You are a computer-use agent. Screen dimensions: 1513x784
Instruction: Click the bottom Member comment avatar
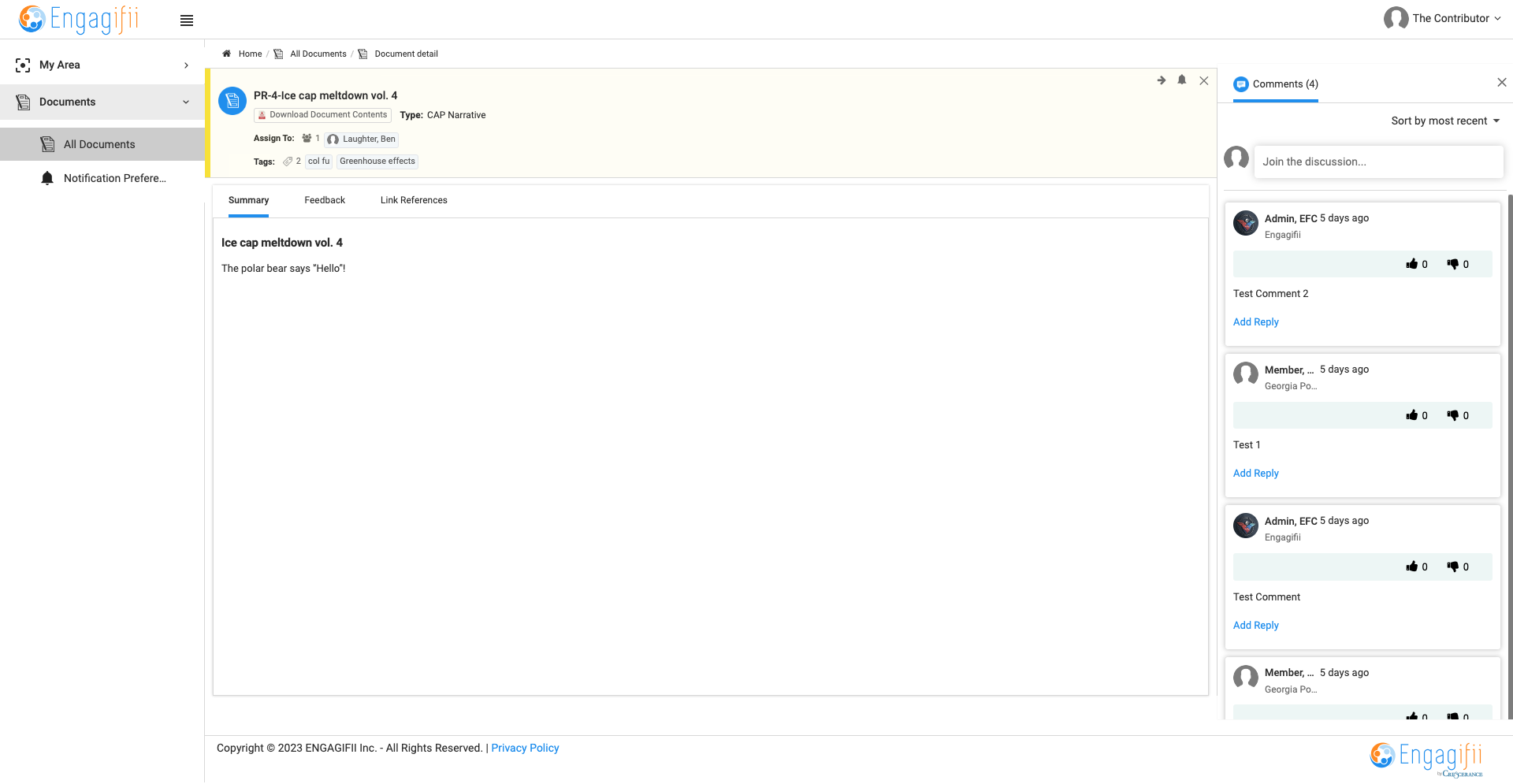click(x=1246, y=678)
